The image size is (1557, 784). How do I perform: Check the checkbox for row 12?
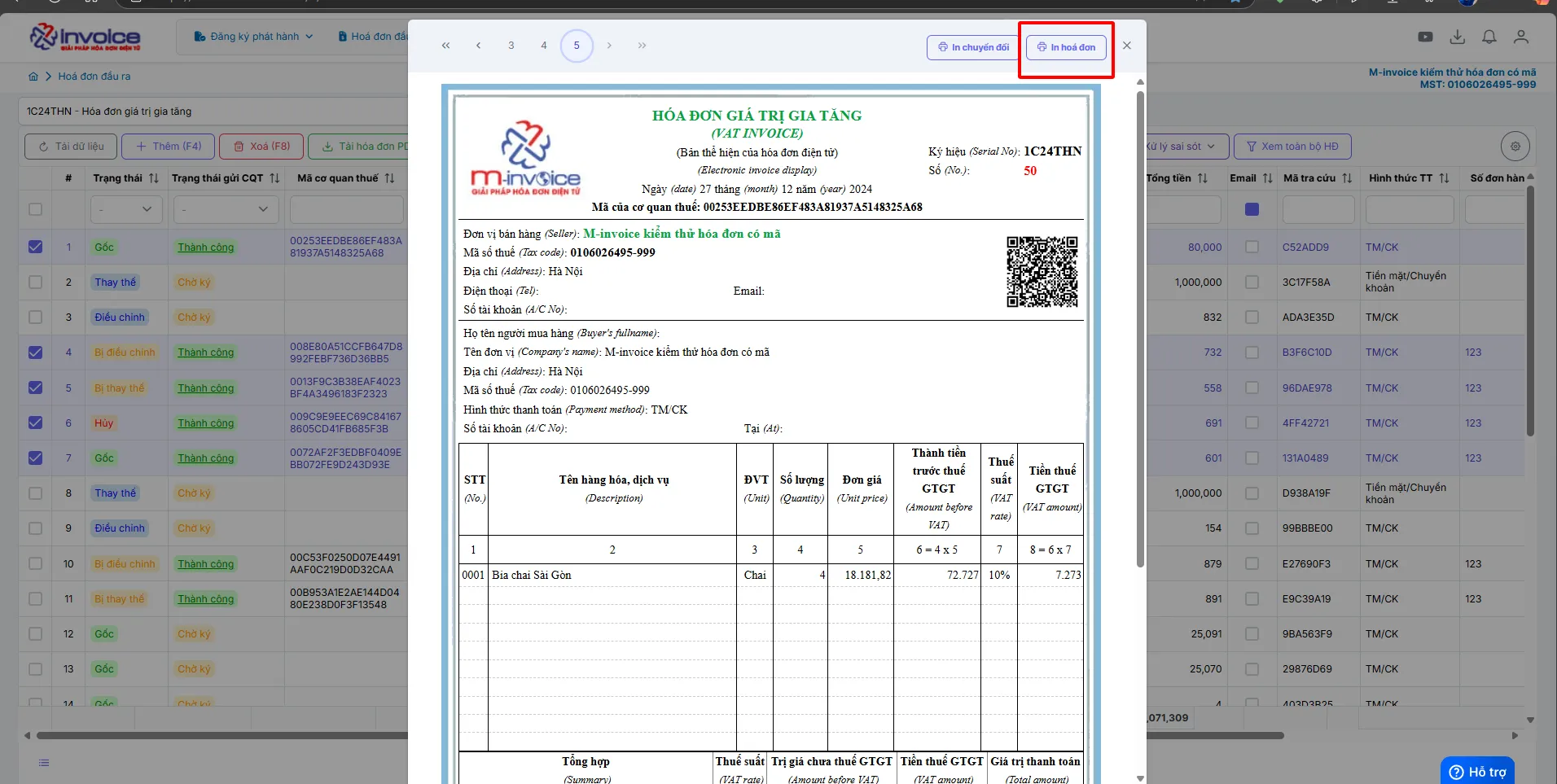pyautogui.click(x=35, y=633)
